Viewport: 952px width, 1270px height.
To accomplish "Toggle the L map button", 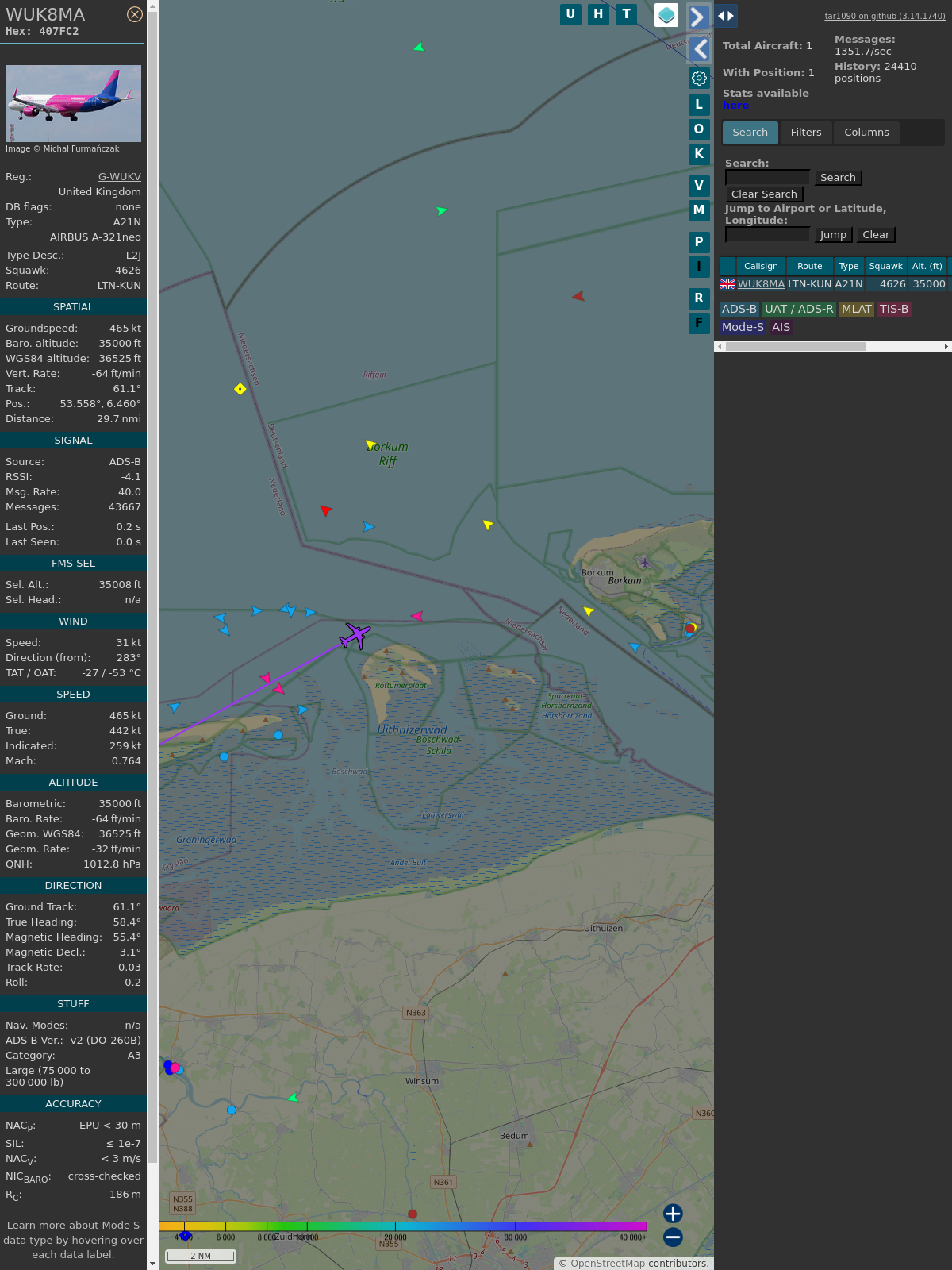I will (x=699, y=105).
